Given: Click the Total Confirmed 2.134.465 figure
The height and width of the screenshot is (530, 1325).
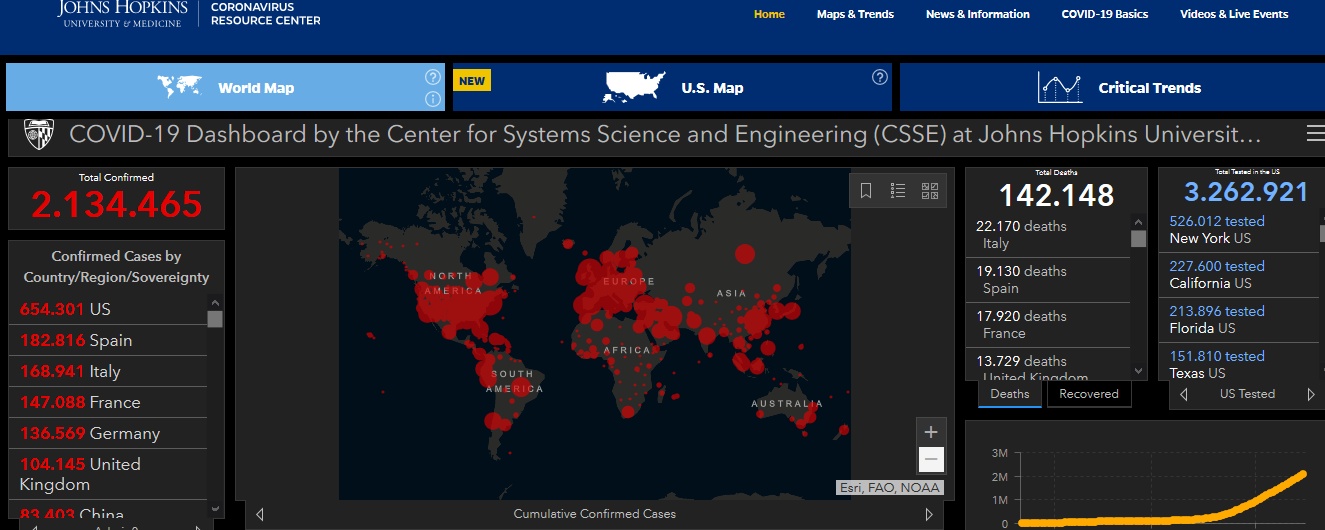Looking at the screenshot, I should click(116, 205).
